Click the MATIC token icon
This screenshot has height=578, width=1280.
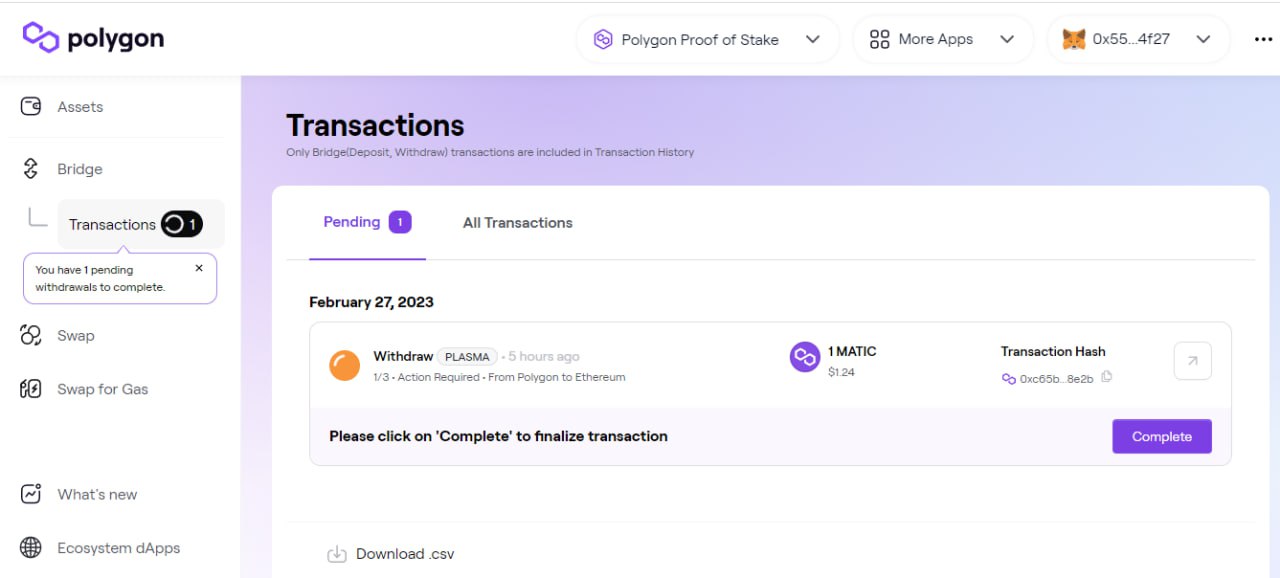tap(805, 357)
